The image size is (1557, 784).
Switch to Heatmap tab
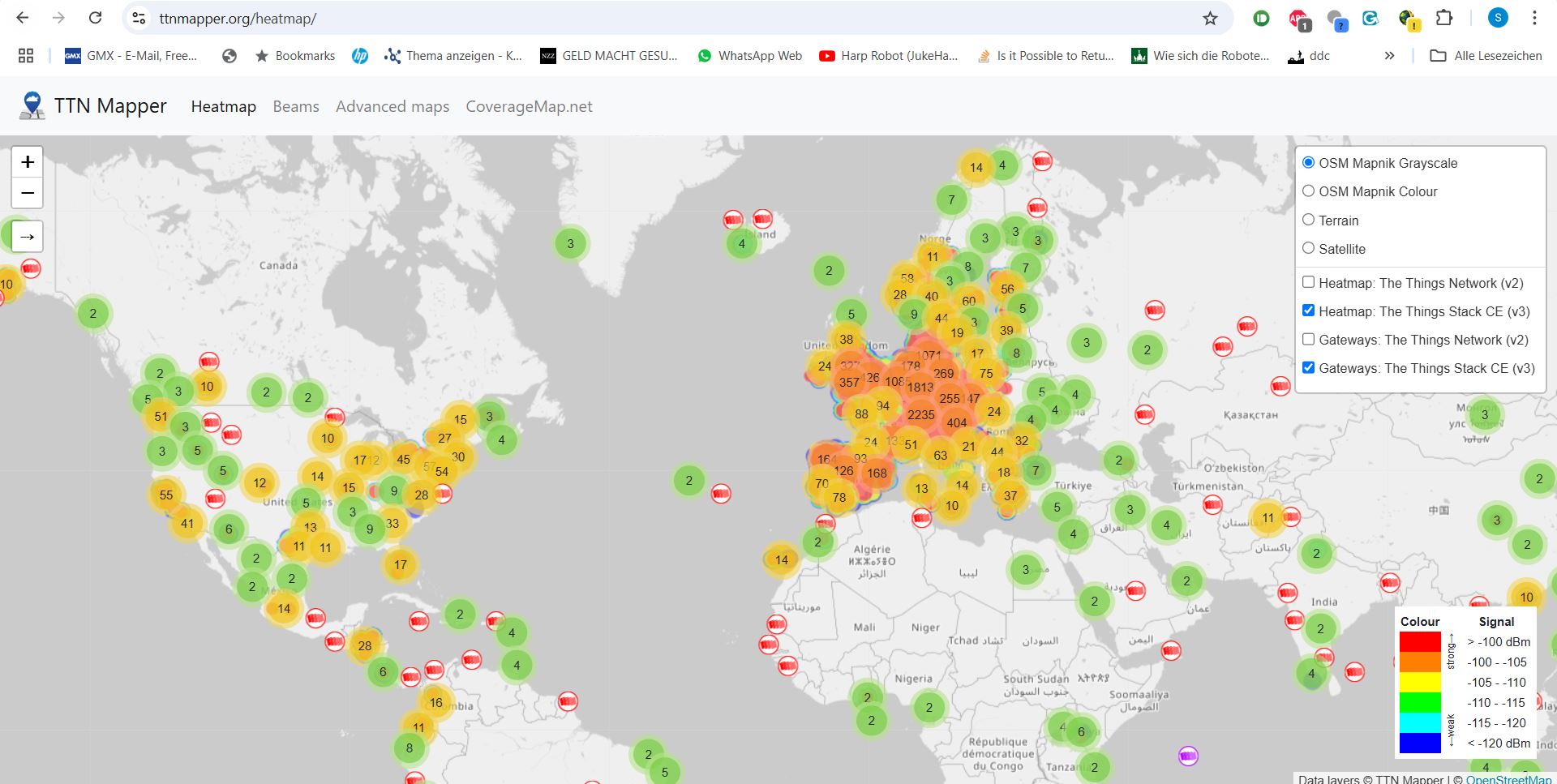click(224, 106)
